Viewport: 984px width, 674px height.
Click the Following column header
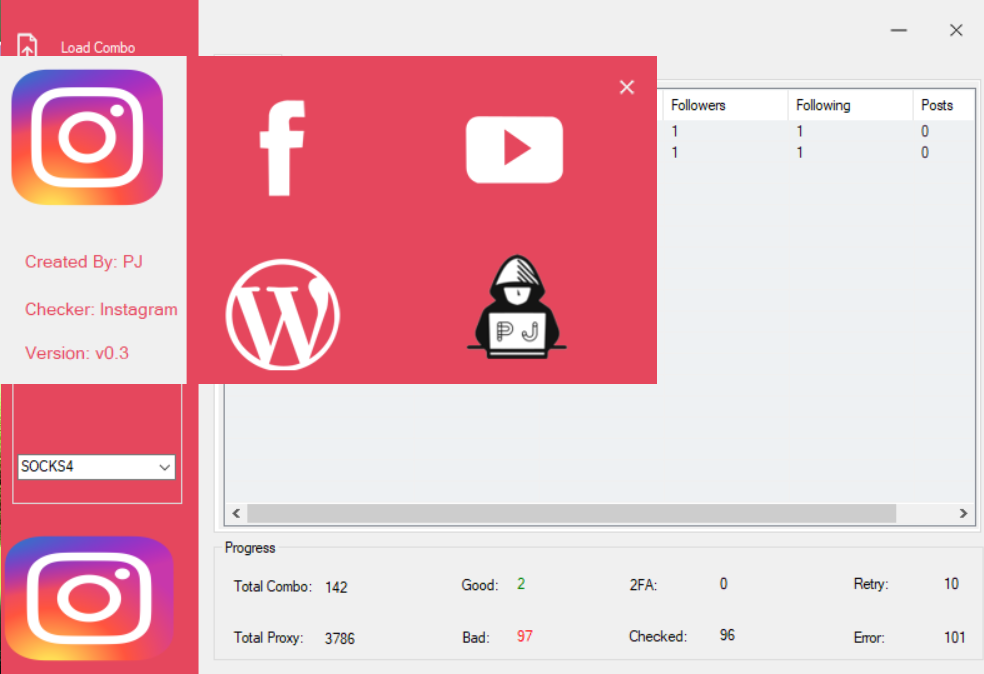850,105
